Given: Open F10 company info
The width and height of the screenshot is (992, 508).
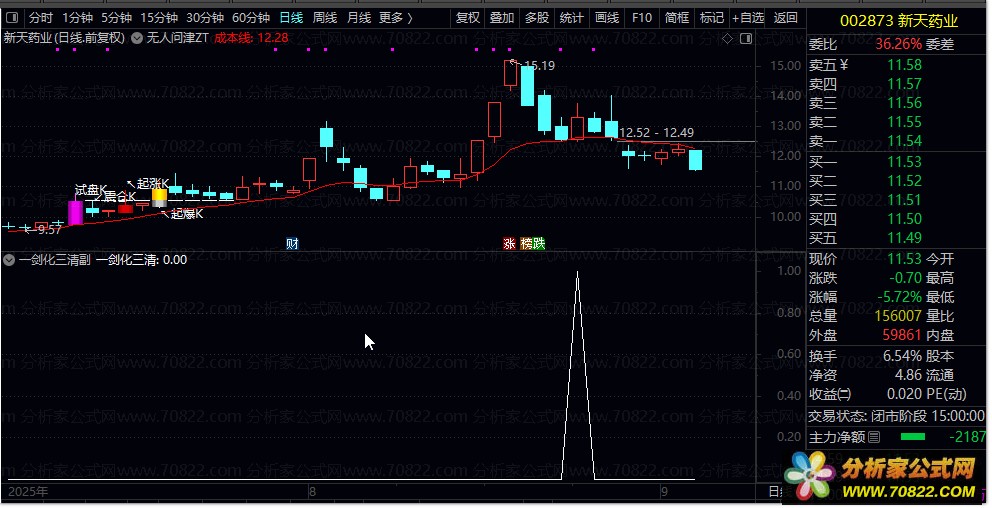Looking at the screenshot, I should point(642,18).
